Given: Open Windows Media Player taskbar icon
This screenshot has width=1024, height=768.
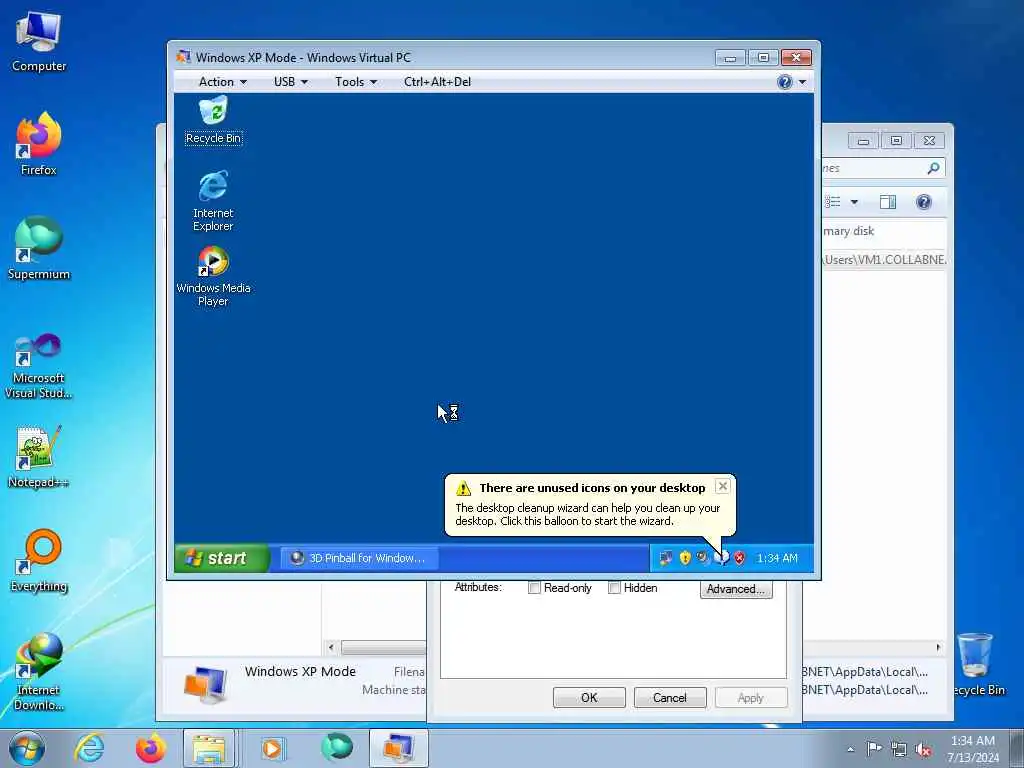Looking at the screenshot, I should point(272,748).
